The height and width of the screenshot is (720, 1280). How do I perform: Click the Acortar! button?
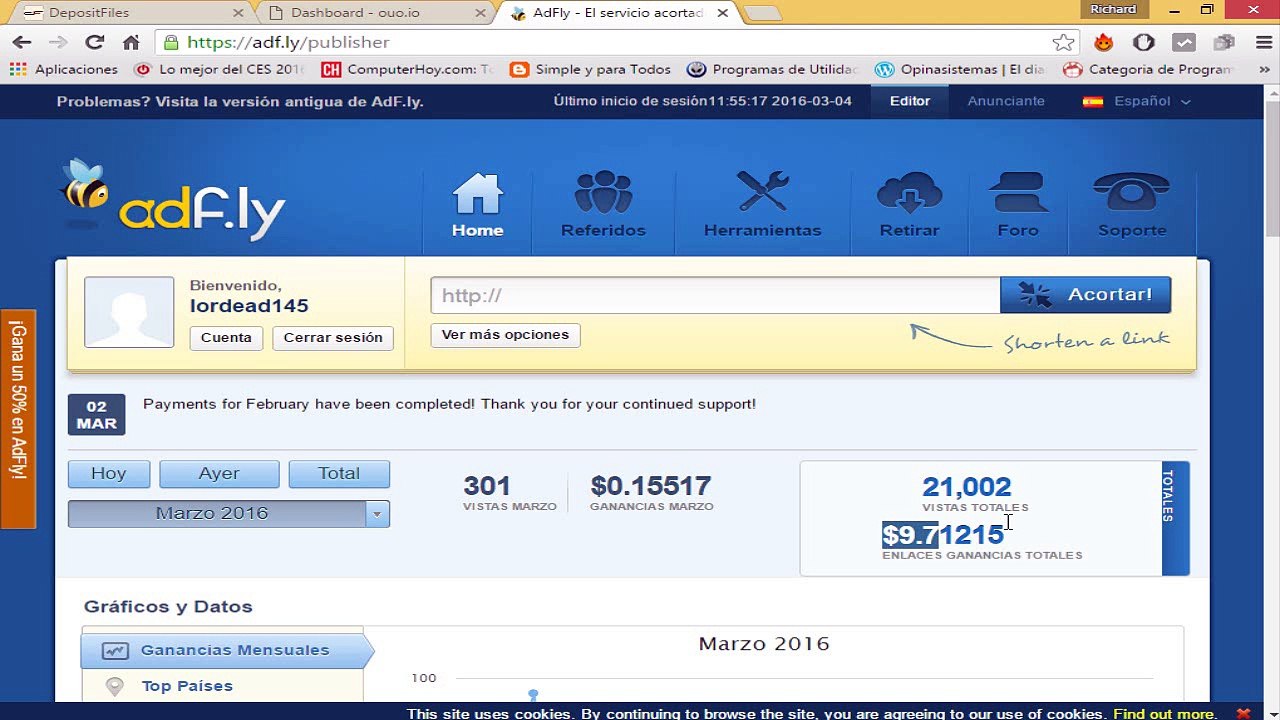[x=1085, y=295]
